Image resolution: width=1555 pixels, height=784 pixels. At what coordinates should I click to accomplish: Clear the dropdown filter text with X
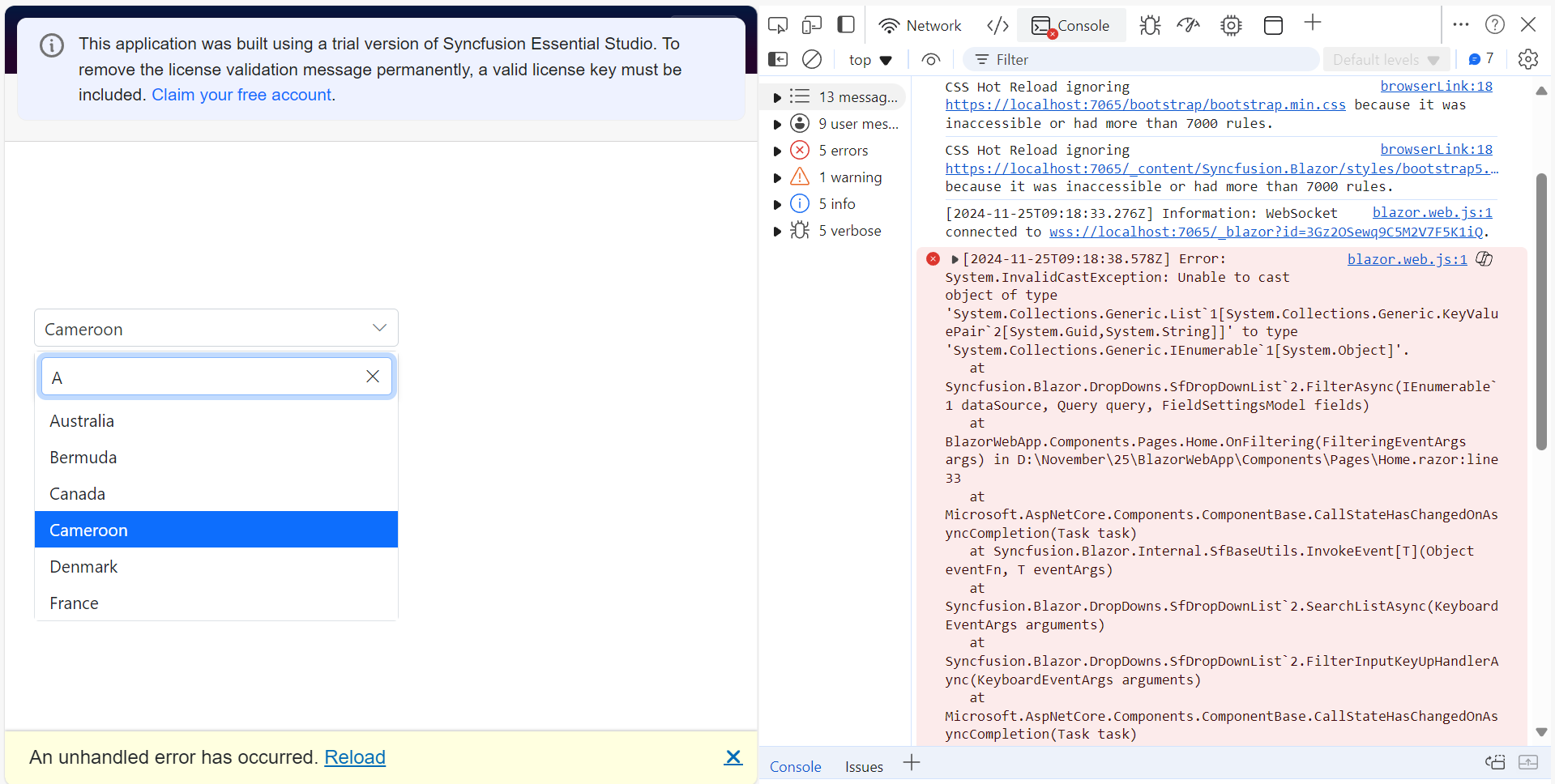tap(373, 377)
